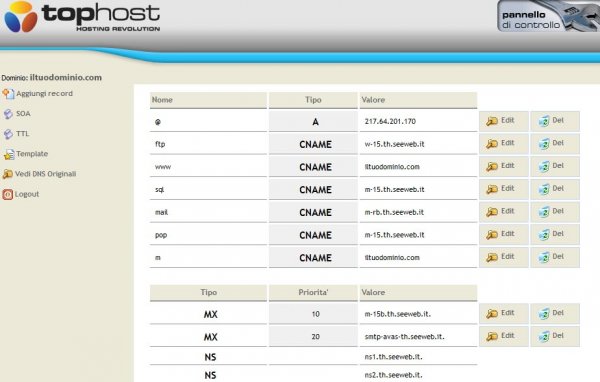Open the SOA settings icon

point(8,114)
